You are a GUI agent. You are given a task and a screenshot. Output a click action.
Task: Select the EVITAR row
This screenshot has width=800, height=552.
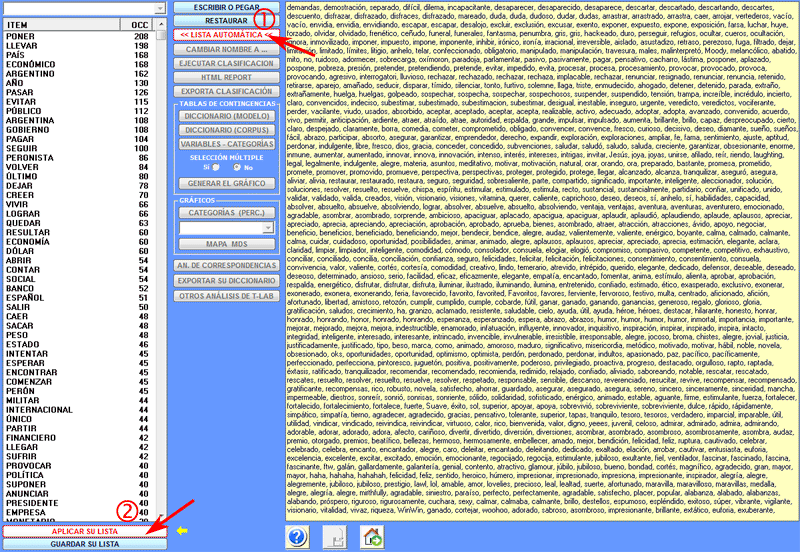click(x=79, y=102)
